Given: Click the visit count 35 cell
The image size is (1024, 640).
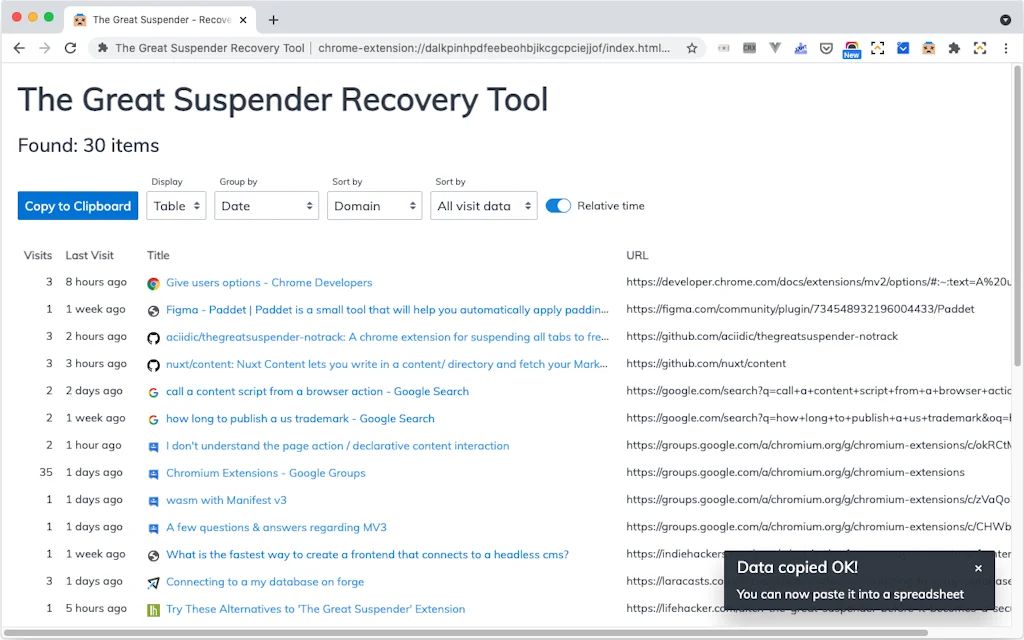Looking at the screenshot, I should click(x=46, y=472).
